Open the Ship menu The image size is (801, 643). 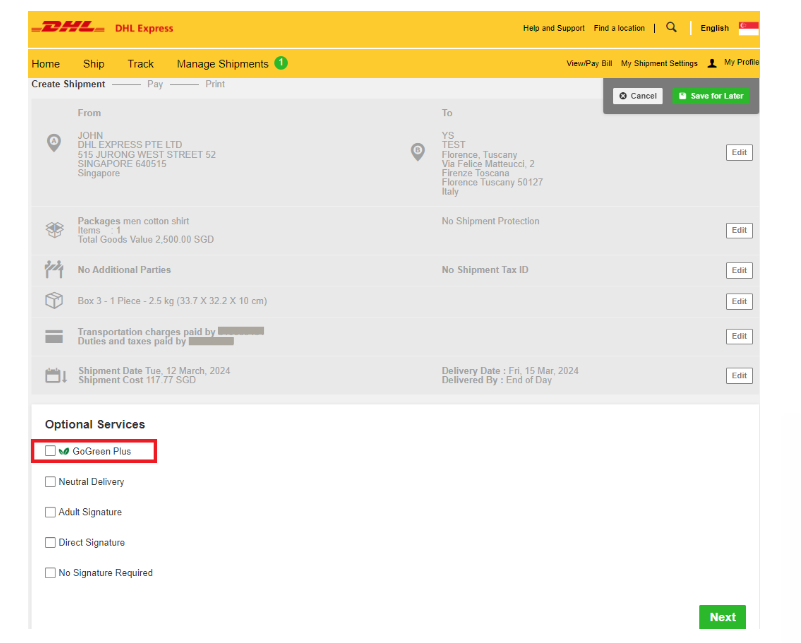[x=93, y=64]
